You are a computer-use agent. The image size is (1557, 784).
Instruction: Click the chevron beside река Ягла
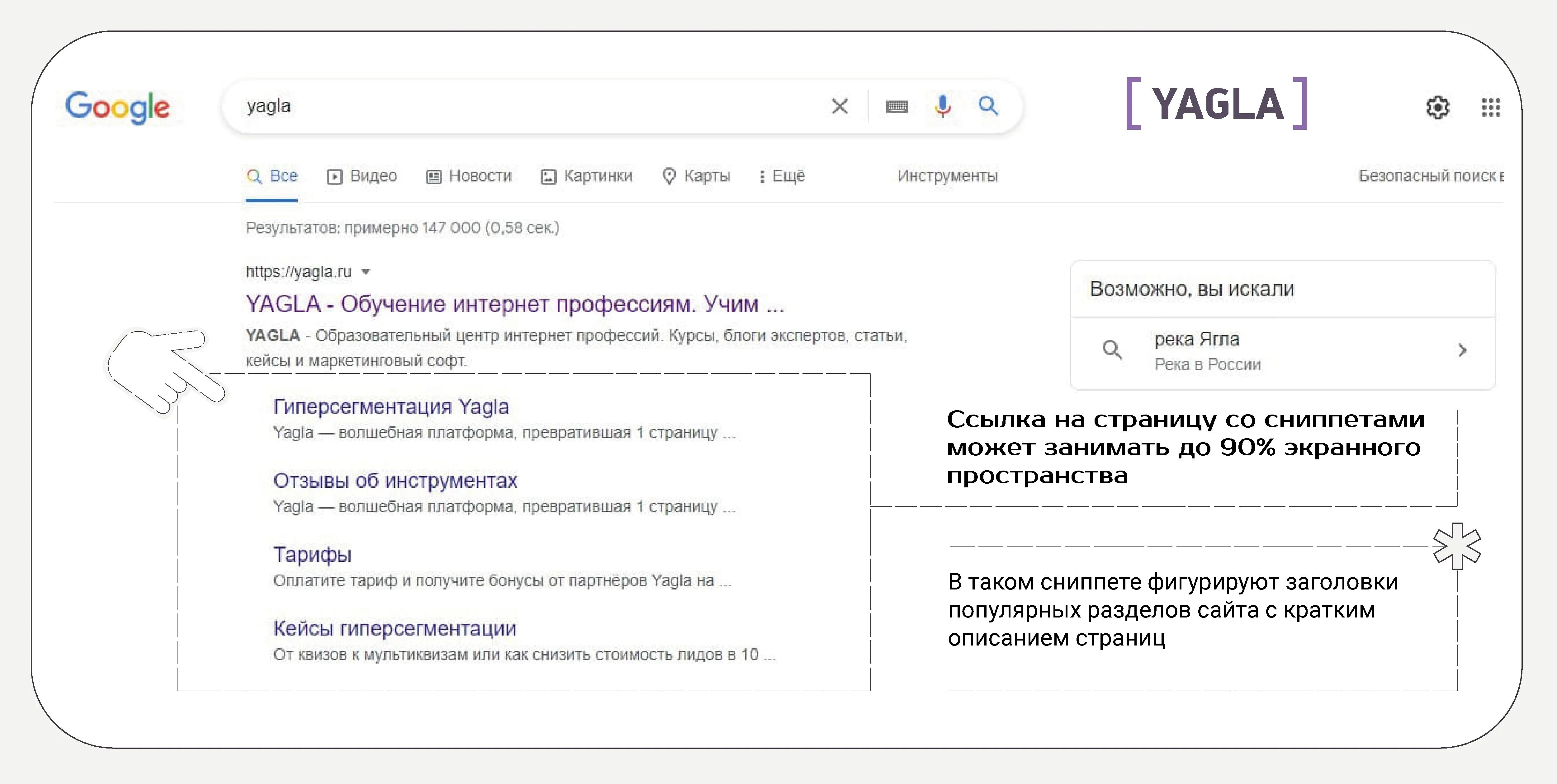pos(1462,350)
